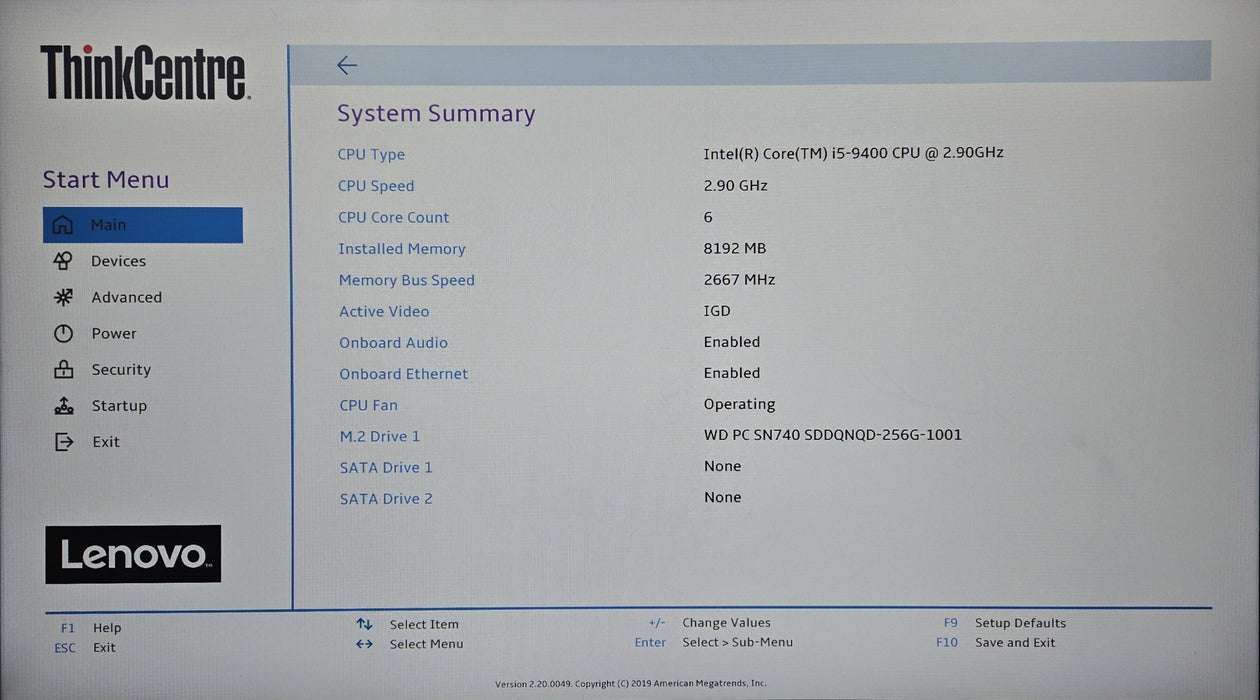1260x700 pixels.
Task: Select the Installed Memory label
Action: (402, 249)
